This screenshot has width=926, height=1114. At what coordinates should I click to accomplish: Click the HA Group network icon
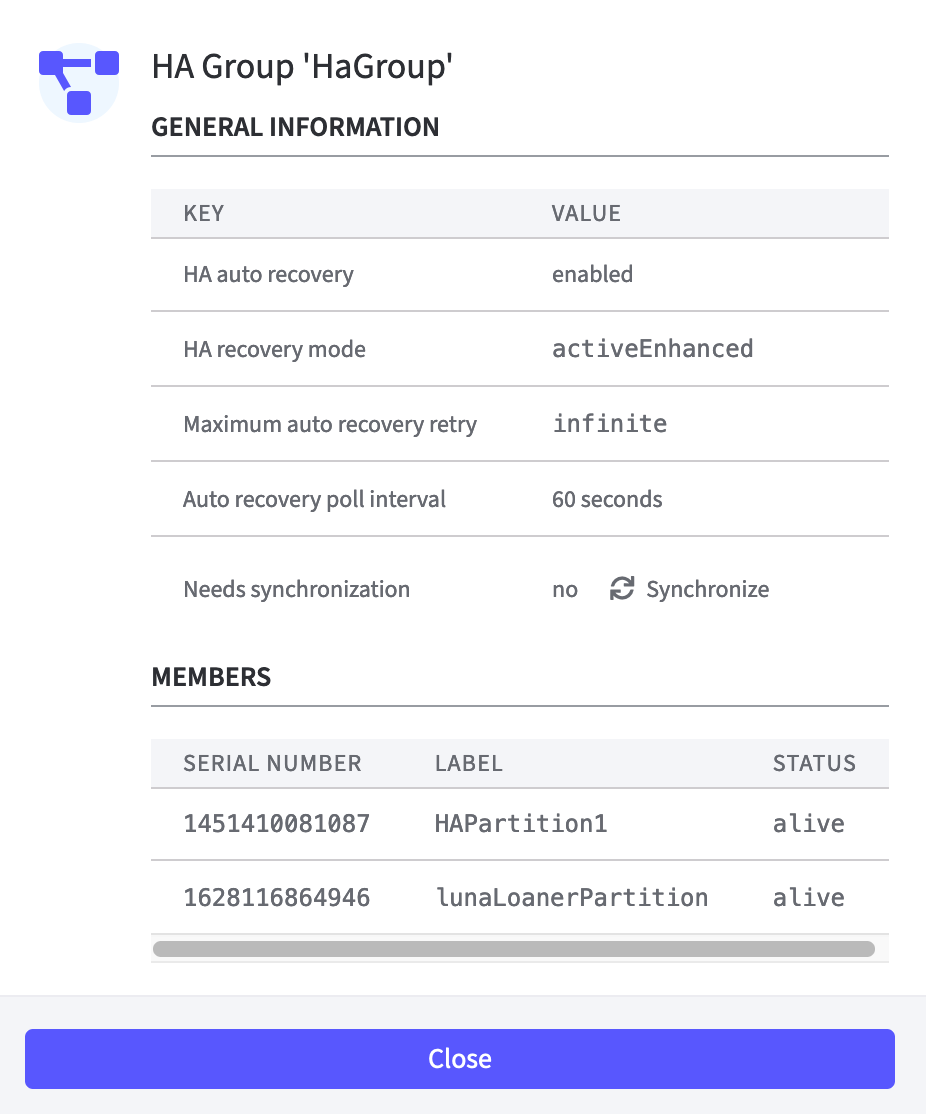[78, 84]
